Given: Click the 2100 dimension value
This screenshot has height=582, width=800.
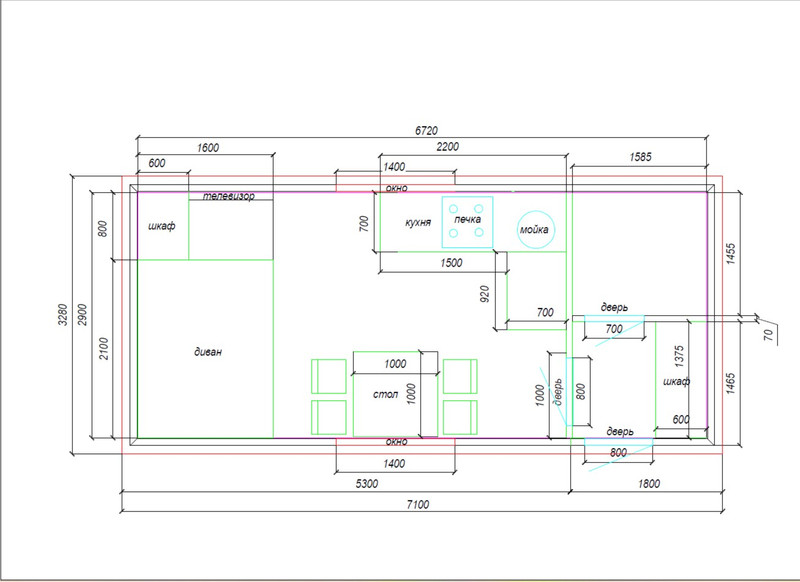Looking at the screenshot, I should coord(104,348).
